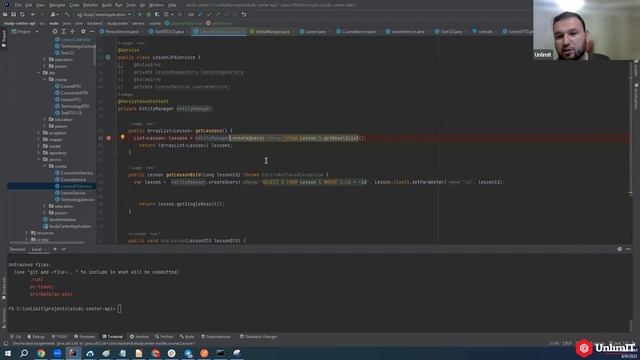Screen dimensions: 640x360
Task: Switch to PersonService.java tab
Action: pyautogui.click(x=122, y=31)
